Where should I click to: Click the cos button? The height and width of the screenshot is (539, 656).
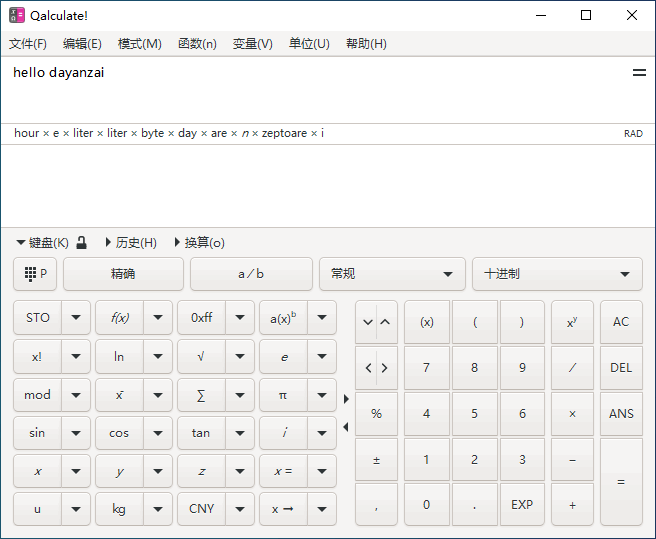point(120,433)
